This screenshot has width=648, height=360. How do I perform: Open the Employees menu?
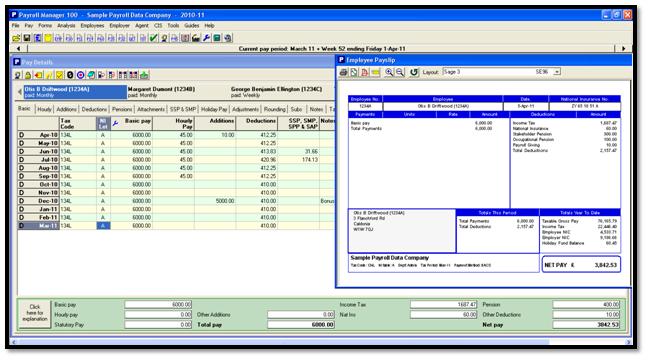coord(92,26)
